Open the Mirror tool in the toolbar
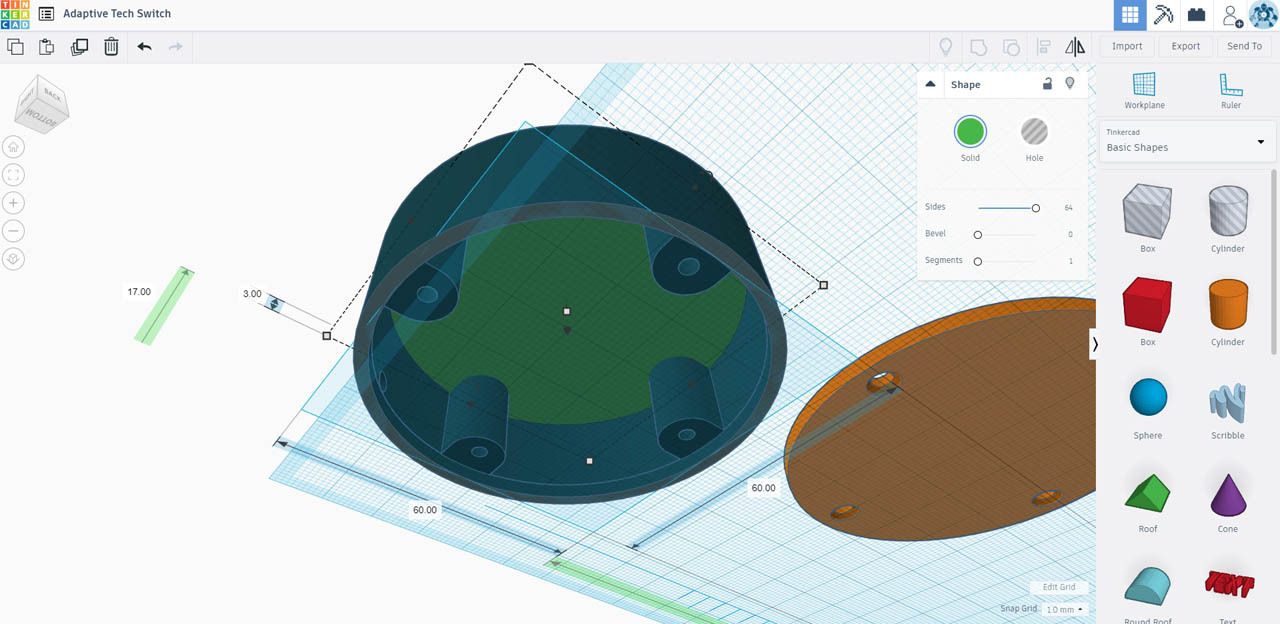 point(1075,46)
